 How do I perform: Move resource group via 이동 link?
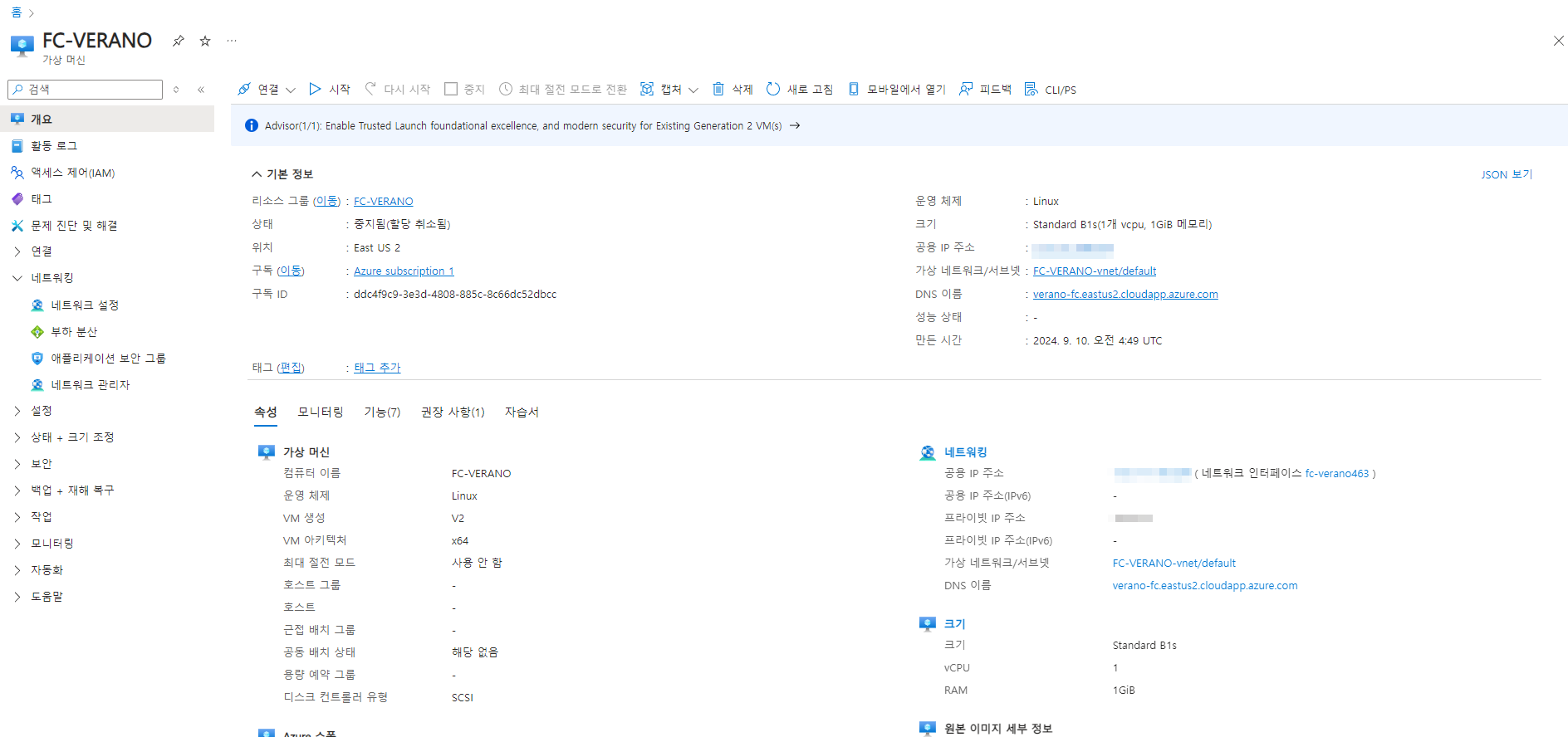pos(326,202)
